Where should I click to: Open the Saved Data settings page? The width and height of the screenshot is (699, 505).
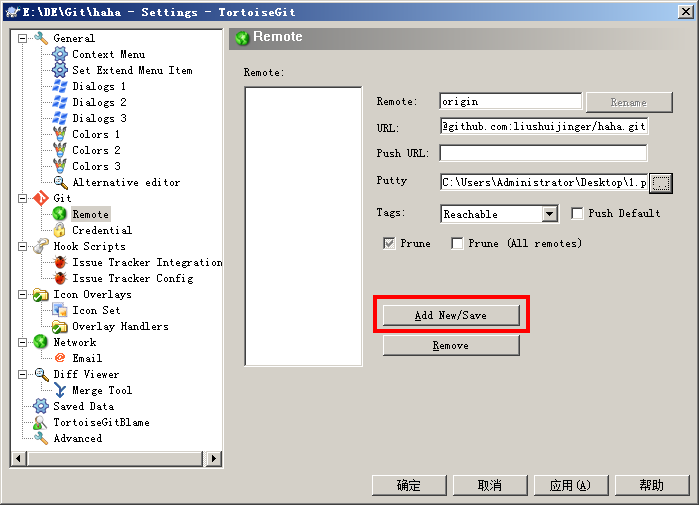tap(83, 406)
